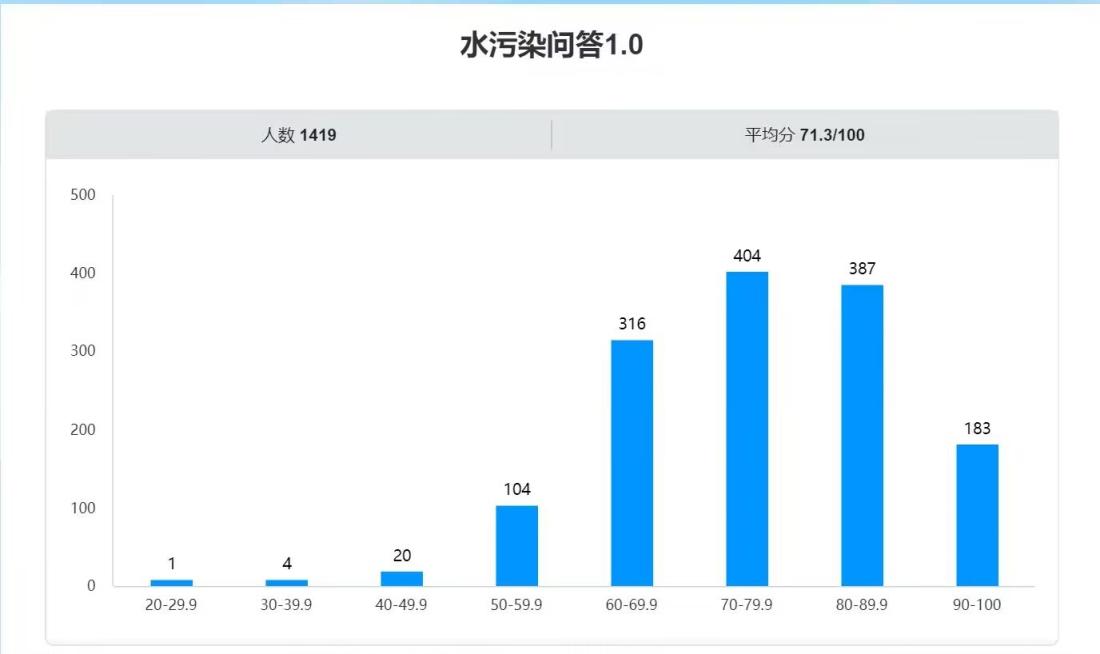This screenshot has height=654, width=1100.
Task: Click the 20-29.9 x-axis label
Action: click(x=172, y=605)
